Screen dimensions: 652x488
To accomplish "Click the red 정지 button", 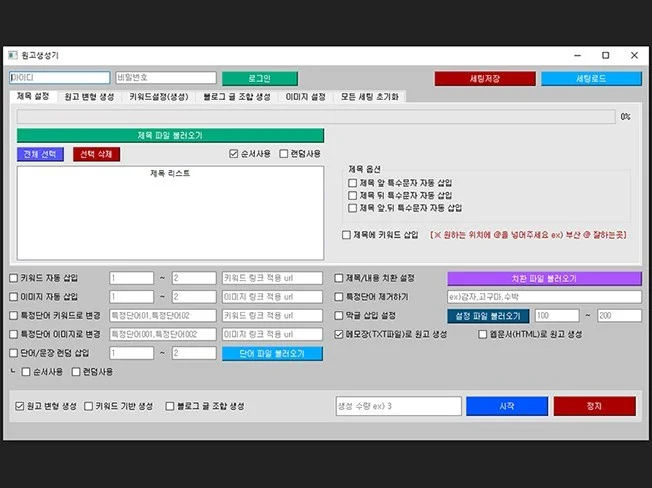I will coord(594,406).
